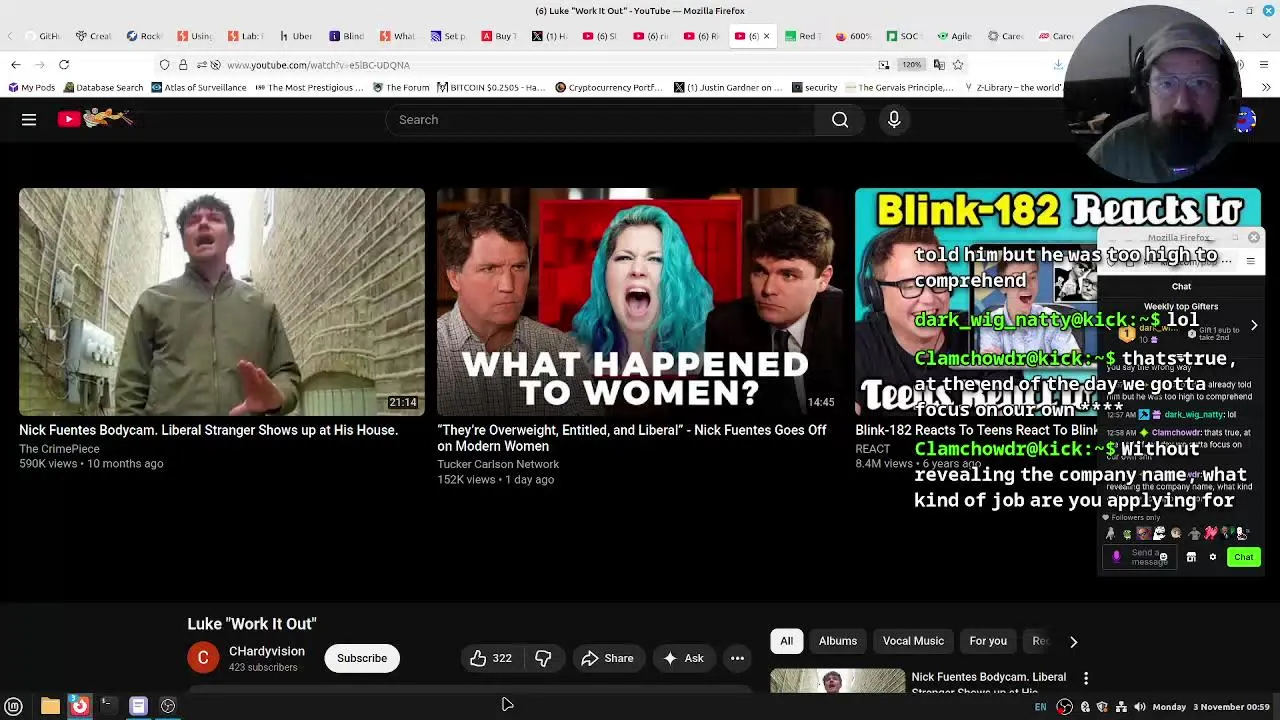Screen dimensions: 1280x720
Task: Click Send a message field in chat
Action: coord(1142,557)
